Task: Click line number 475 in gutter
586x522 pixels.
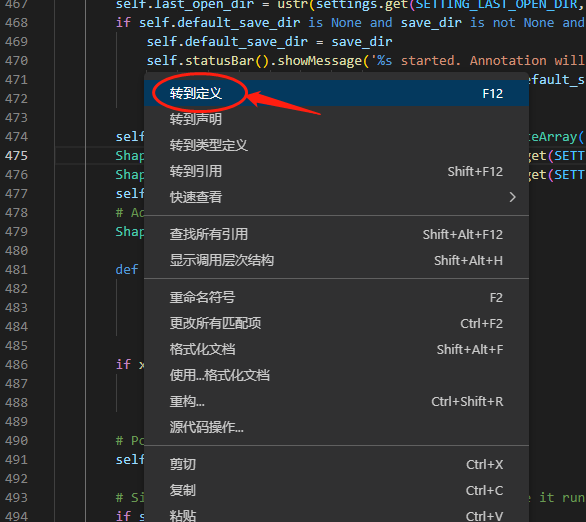Action: [x=16, y=155]
